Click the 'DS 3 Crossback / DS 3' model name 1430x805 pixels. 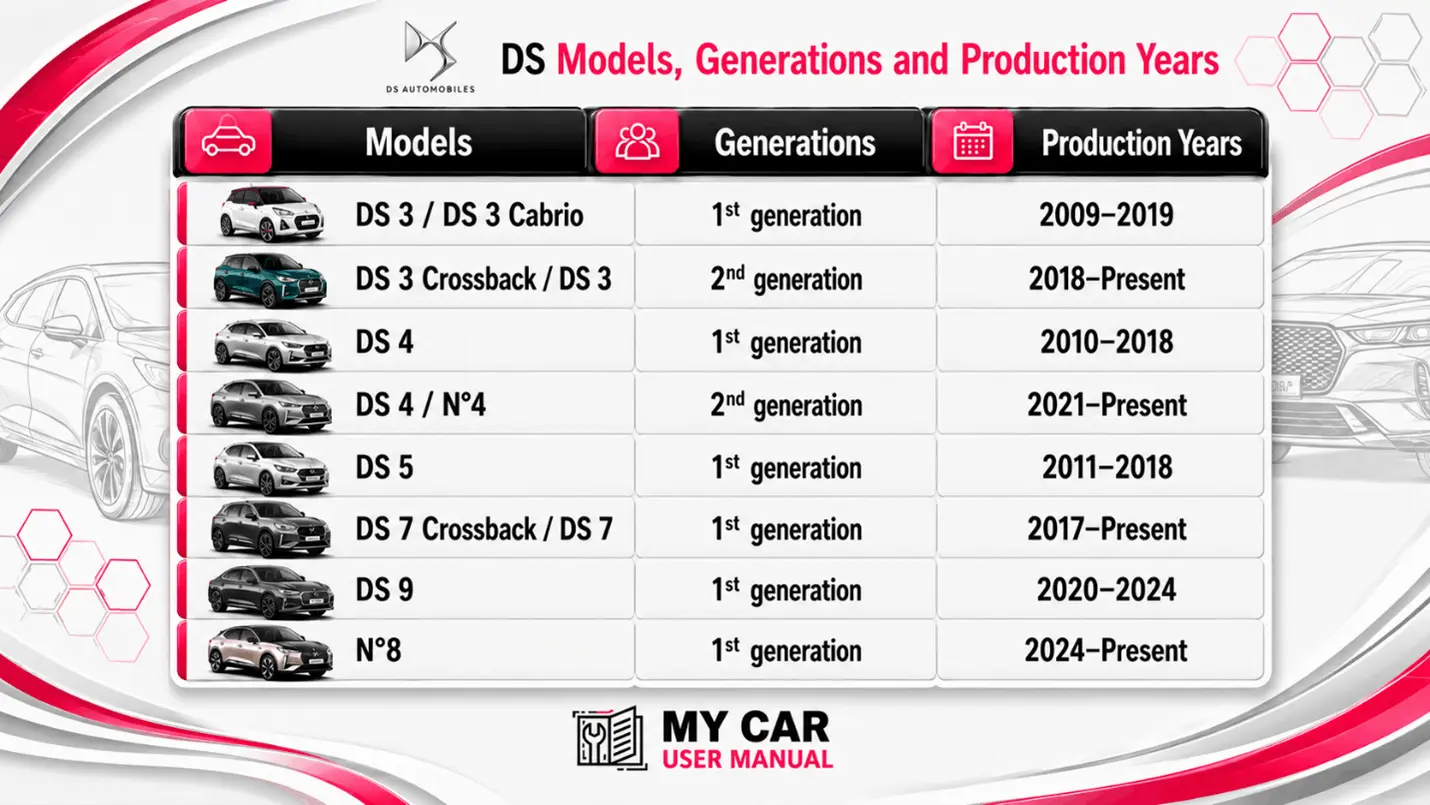[x=483, y=278]
